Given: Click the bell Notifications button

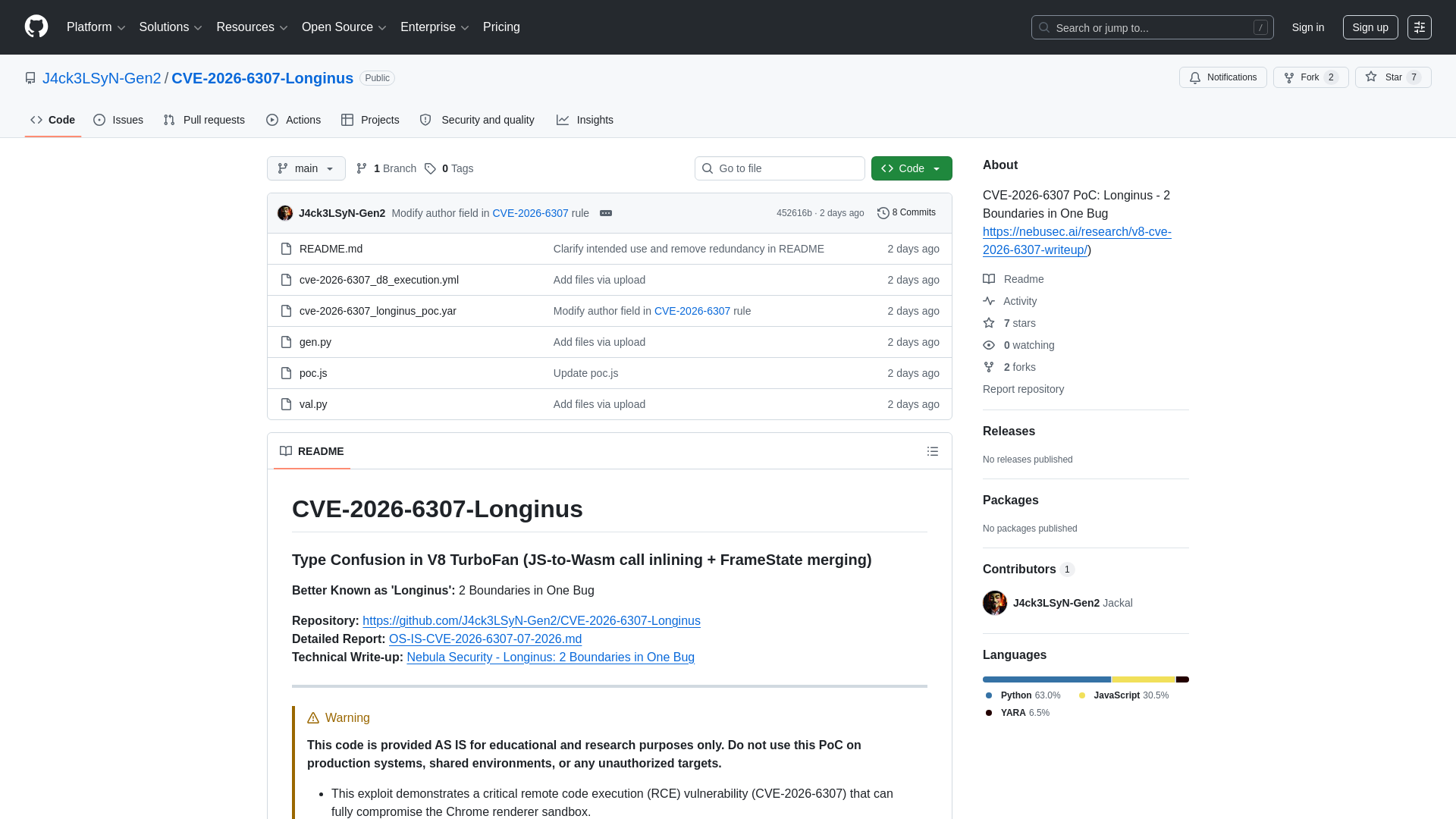Looking at the screenshot, I should [1222, 77].
